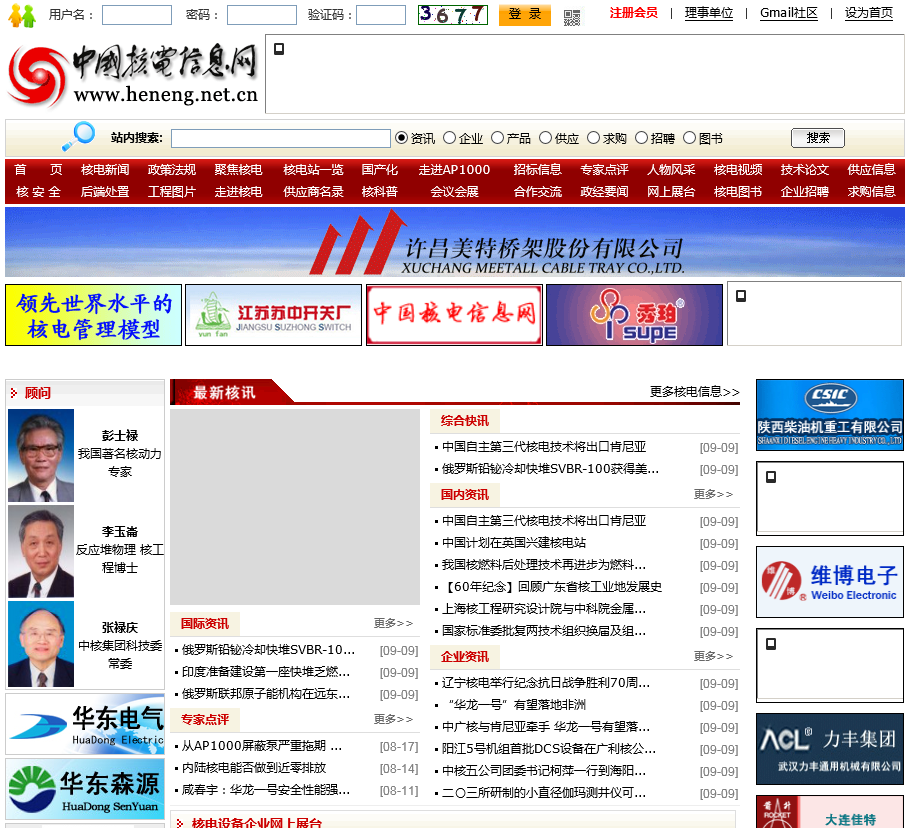Select the 资讯 search radio button
The height and width of the screenshot is (828, 911).
[401, 138]
